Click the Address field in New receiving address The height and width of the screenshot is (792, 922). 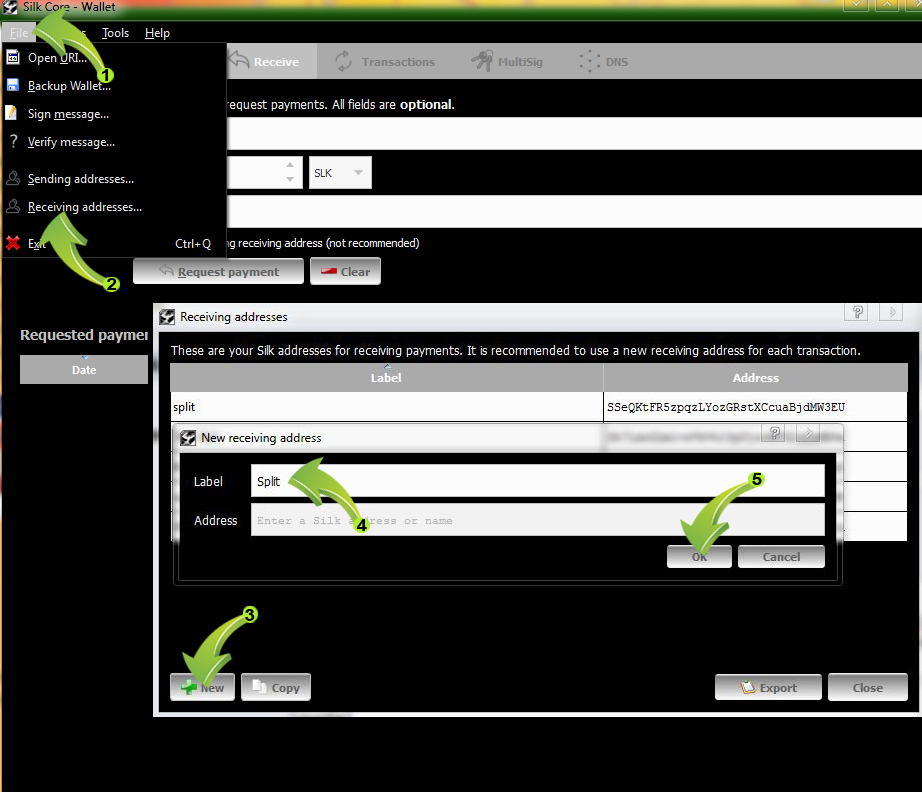point(537,520)
